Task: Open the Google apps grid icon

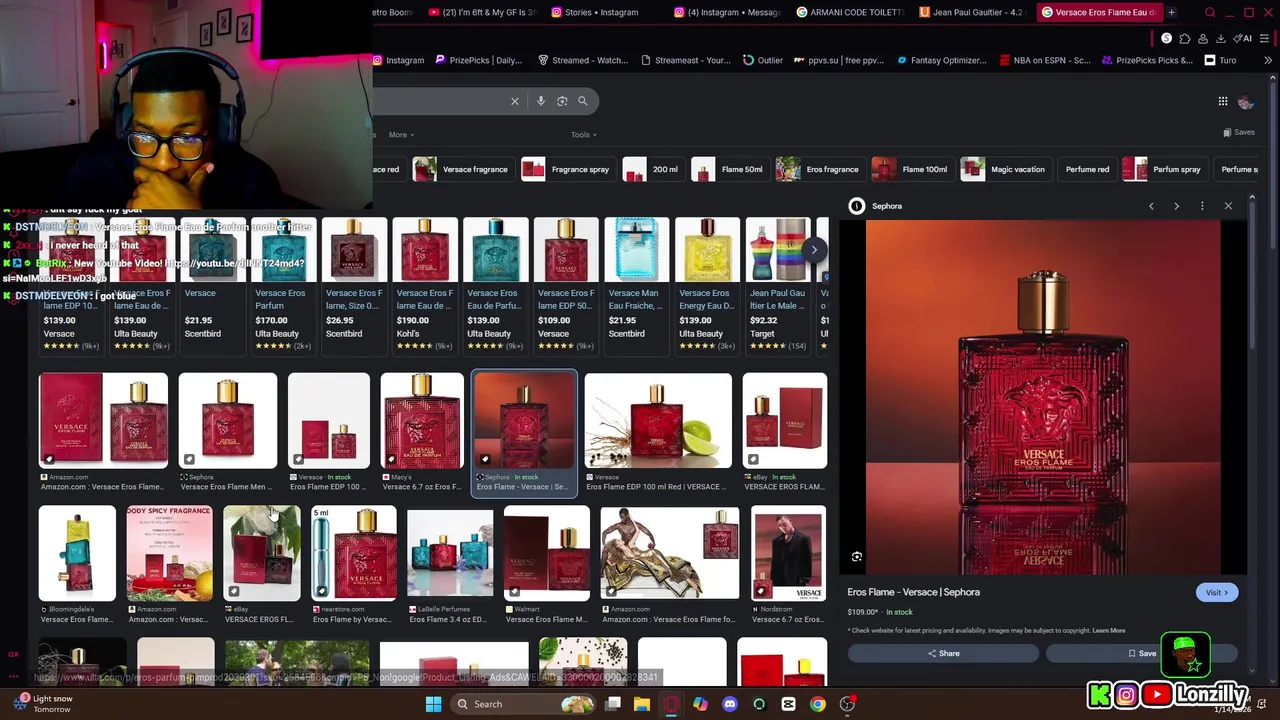Action: click(1223, 101)
